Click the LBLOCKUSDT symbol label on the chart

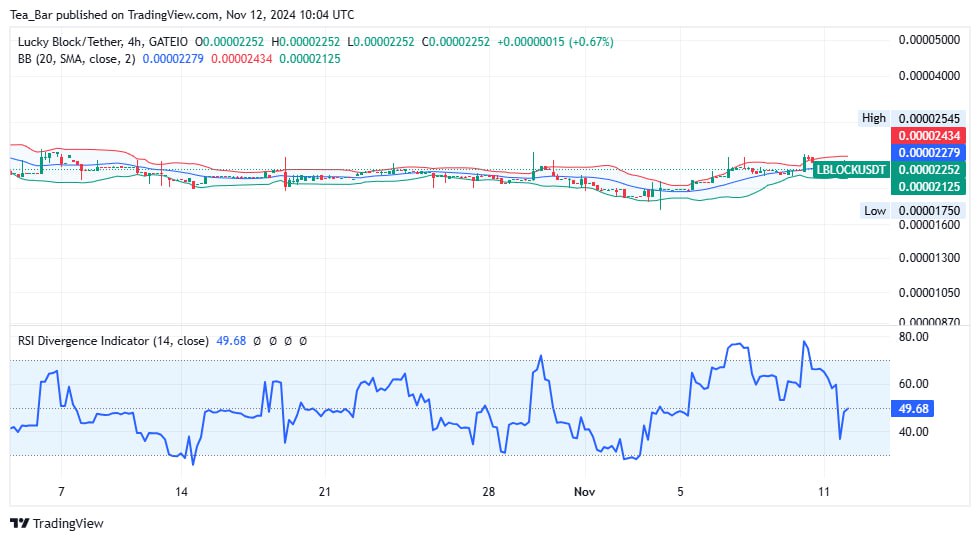tap(851, 169)
